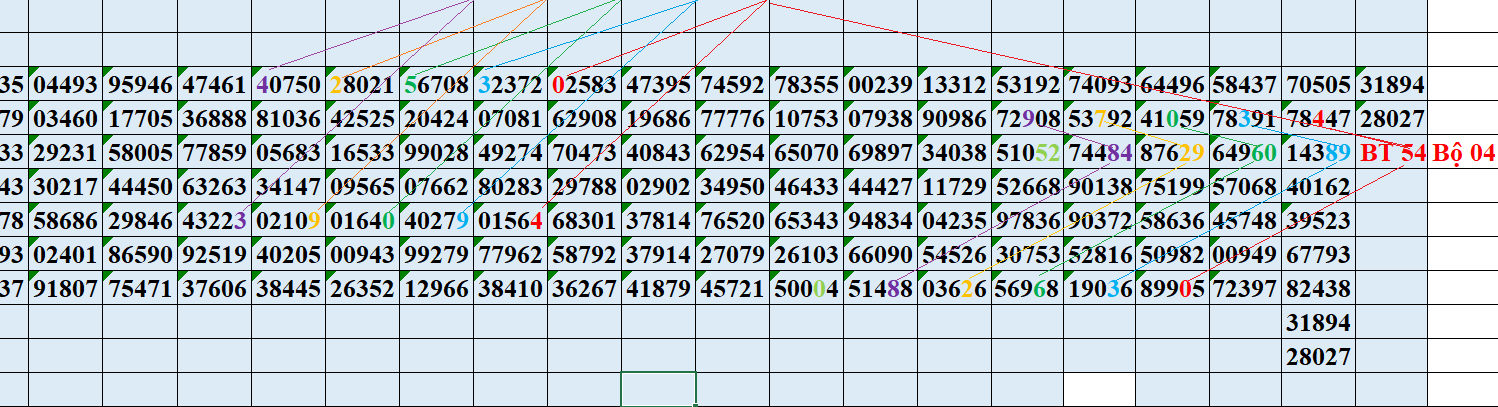Screen dimensions: 1498x407
Task: Click the cell with 50004
Action: coord(806,289)
